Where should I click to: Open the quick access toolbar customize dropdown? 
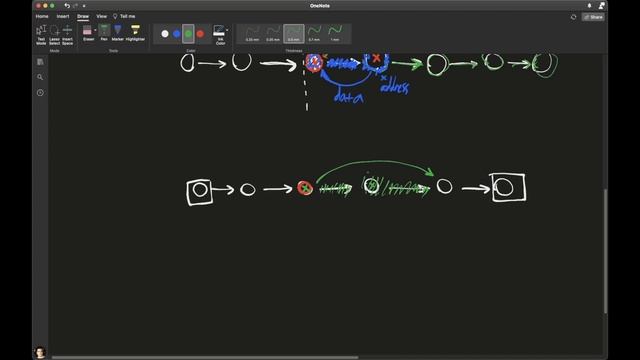84,6
